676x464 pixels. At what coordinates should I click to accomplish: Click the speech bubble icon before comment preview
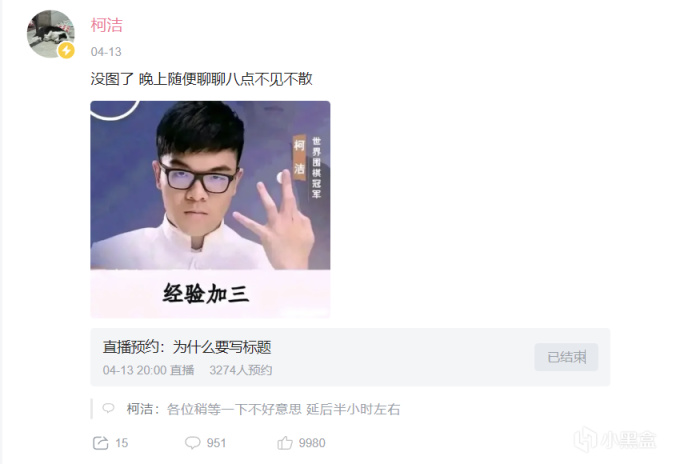click(108, 408)
